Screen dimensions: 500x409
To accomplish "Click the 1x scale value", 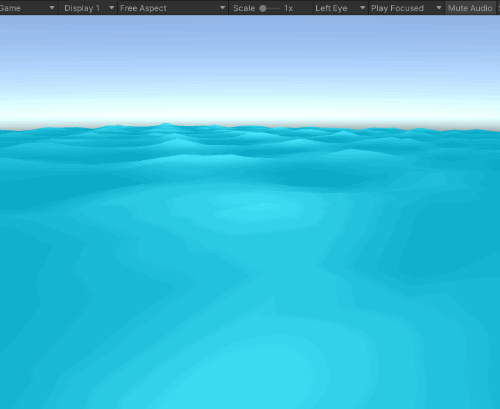I will pos(288,8).
